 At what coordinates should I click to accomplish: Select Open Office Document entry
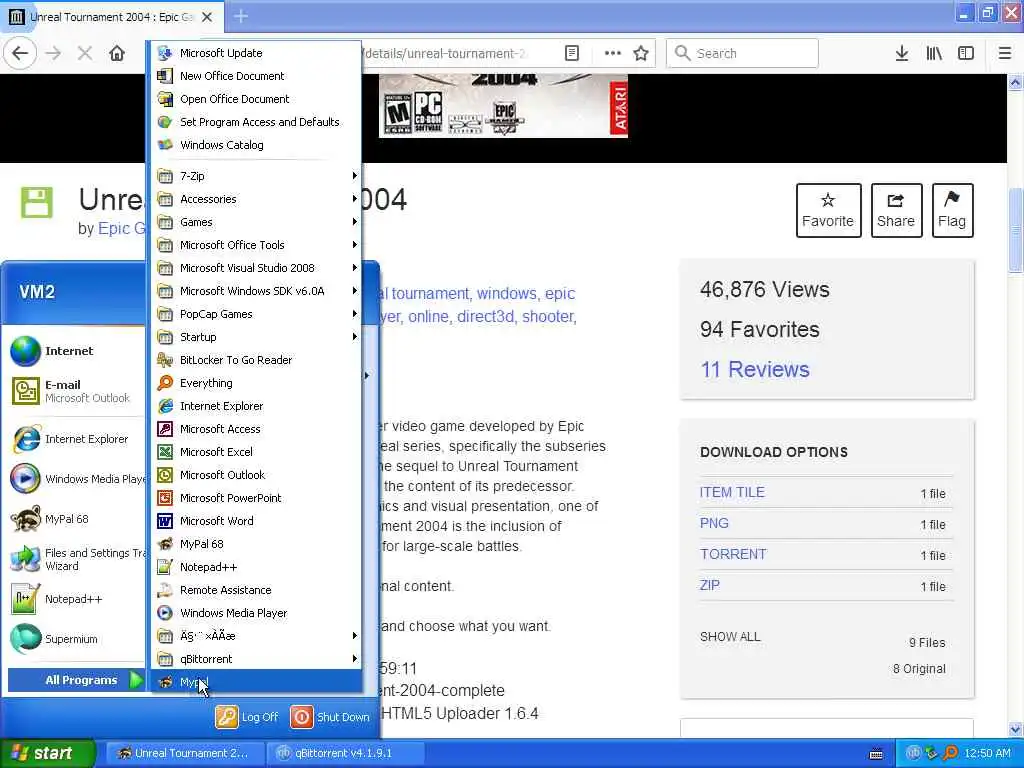[256, 99]
